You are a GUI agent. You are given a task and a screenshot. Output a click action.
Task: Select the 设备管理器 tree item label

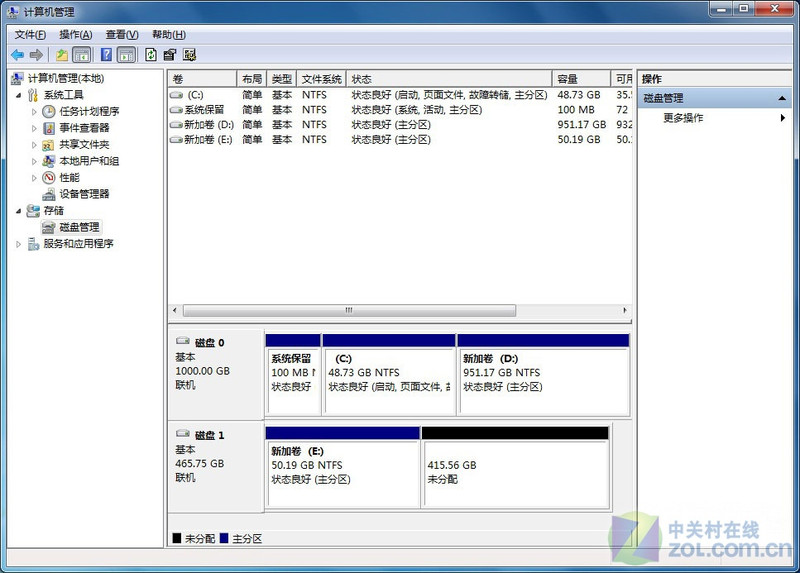tap(84, 194)
